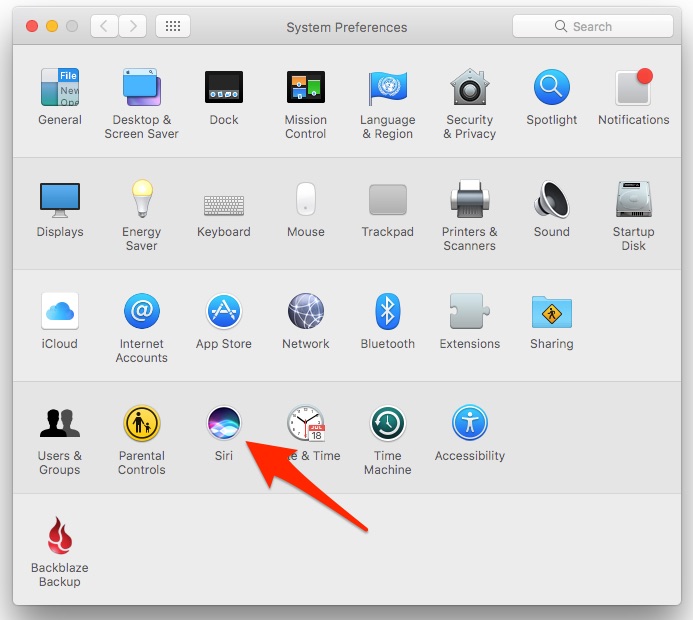Image resolution: width=693 pixels, height=620 pixels.
Task: Open Backblaze Backup pane
Action: pos(60,536)
